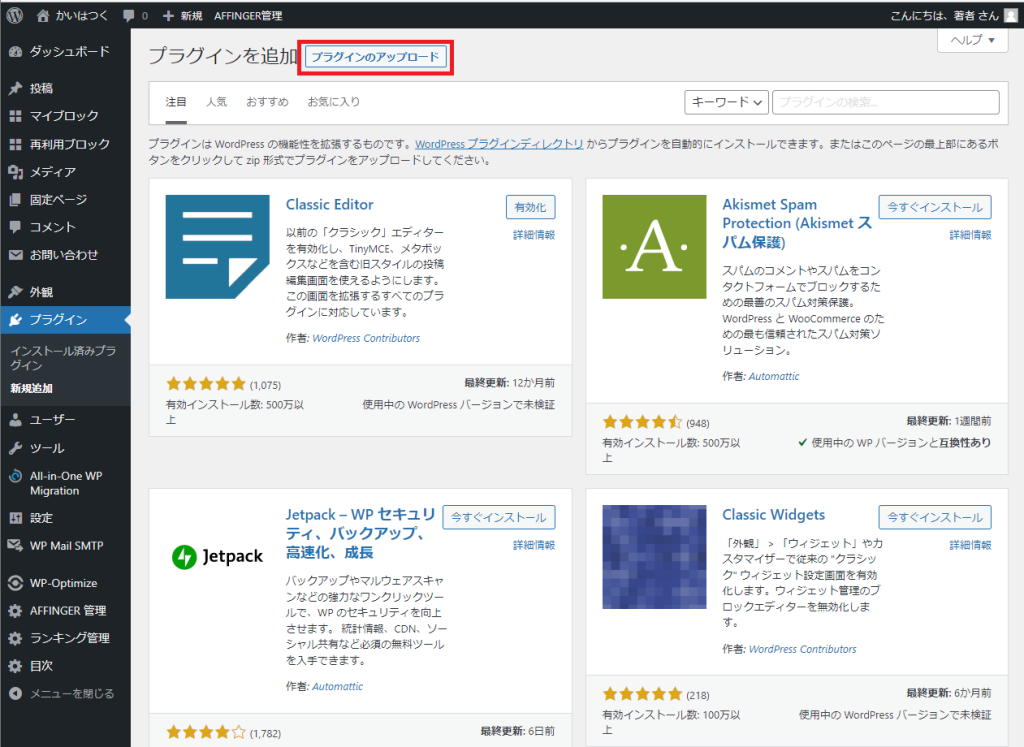
Task: Click the お問い合わせ envelope icon
Action: (x=16, y=255)
